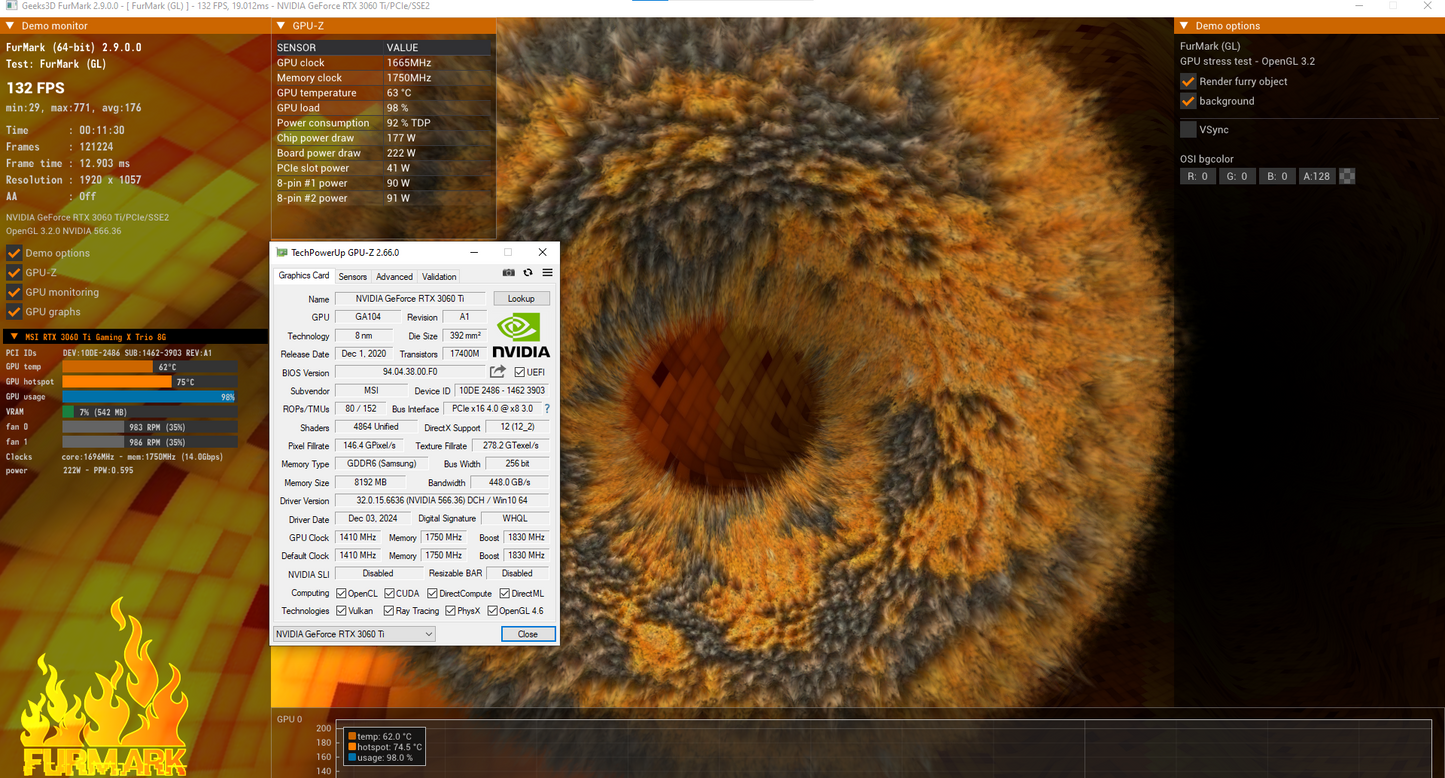Toggle the PhysX checkbox
The image size is (1445, 778).
(x=450, y=611)
